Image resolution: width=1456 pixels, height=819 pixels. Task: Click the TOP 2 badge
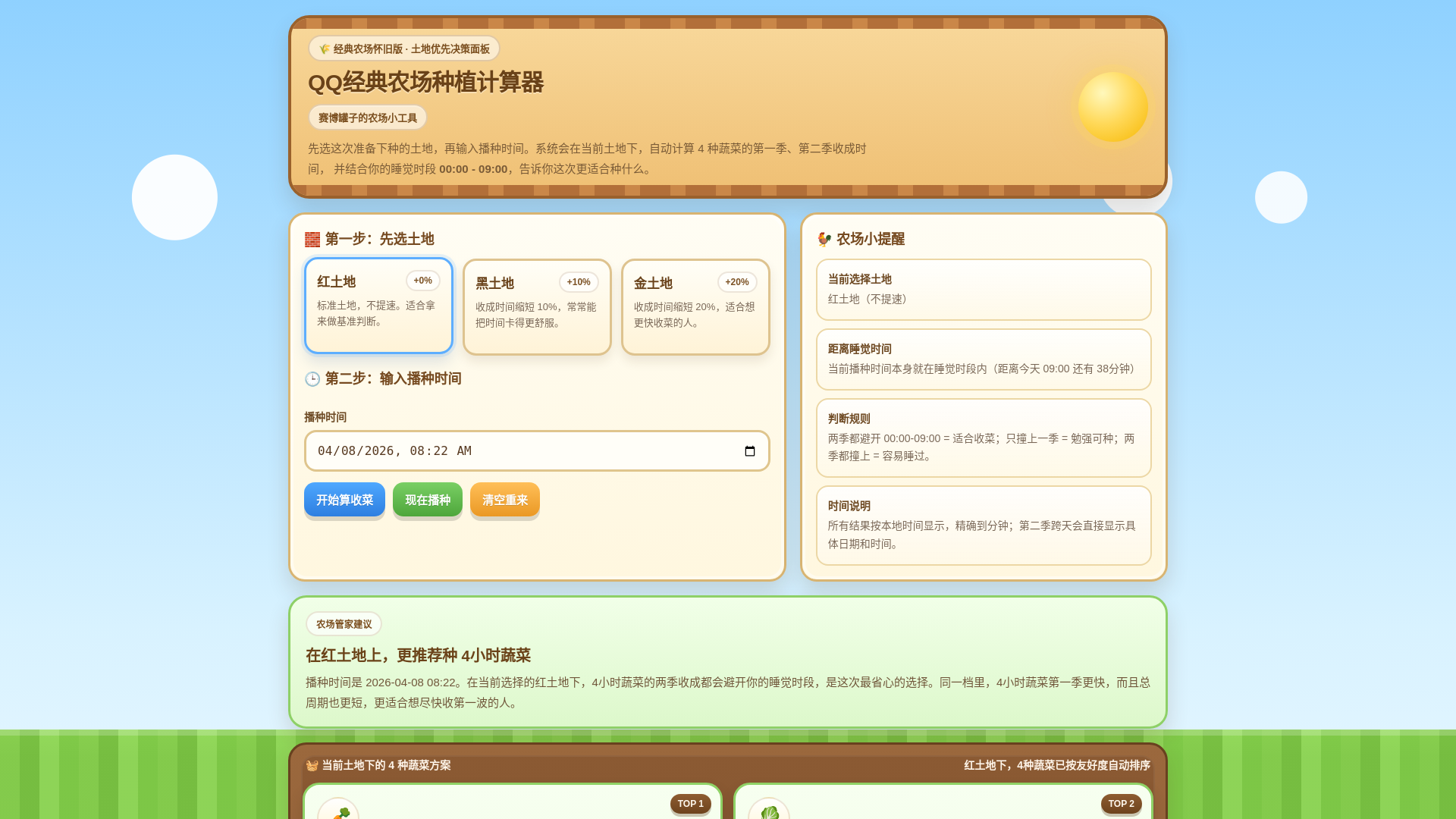point(1122,804)
